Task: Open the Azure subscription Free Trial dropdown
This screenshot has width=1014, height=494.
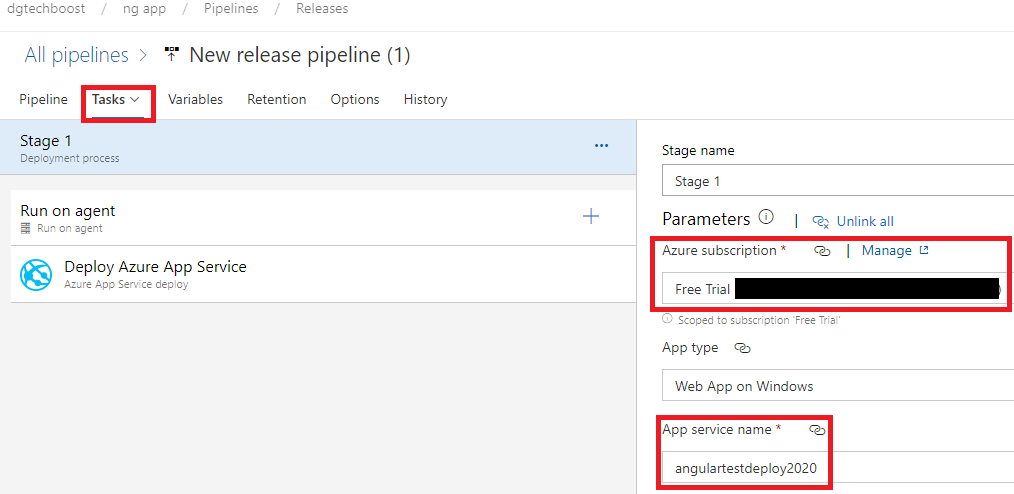Action: coord(836,289)
